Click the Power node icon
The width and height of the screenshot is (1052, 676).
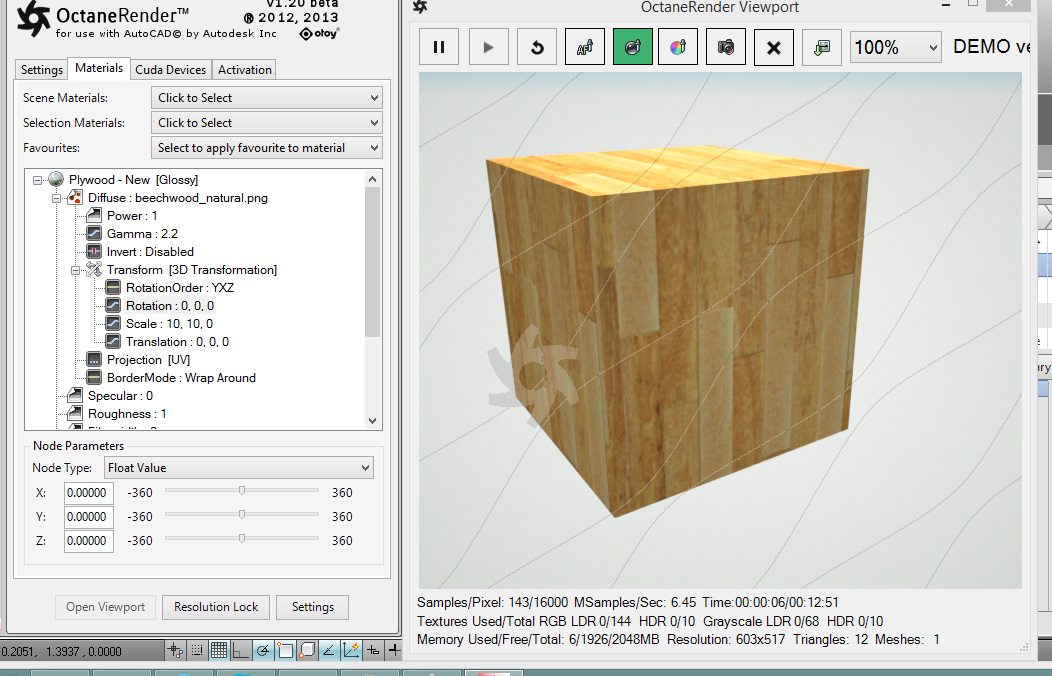(x=94, y=215)
